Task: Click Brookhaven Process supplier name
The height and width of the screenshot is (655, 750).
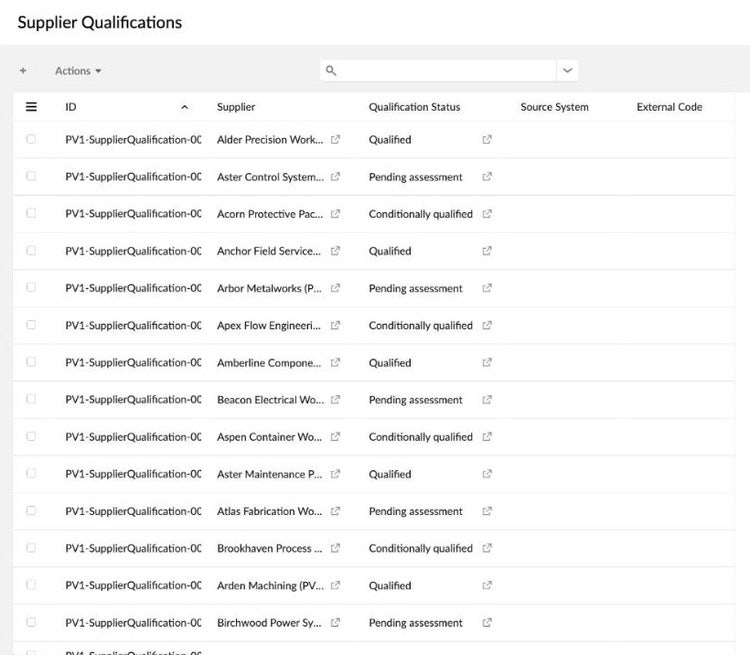Action: 269,548
